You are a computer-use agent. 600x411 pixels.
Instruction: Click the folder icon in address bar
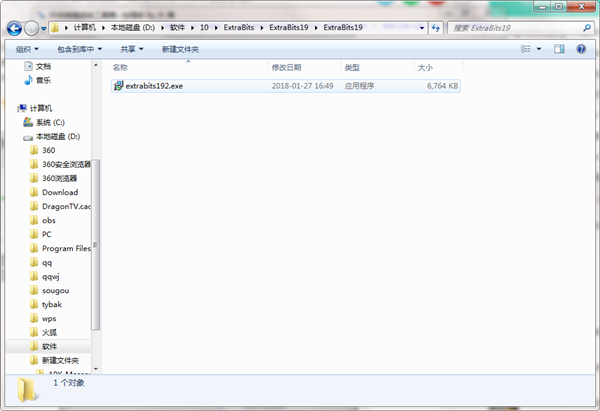point(55,28)
